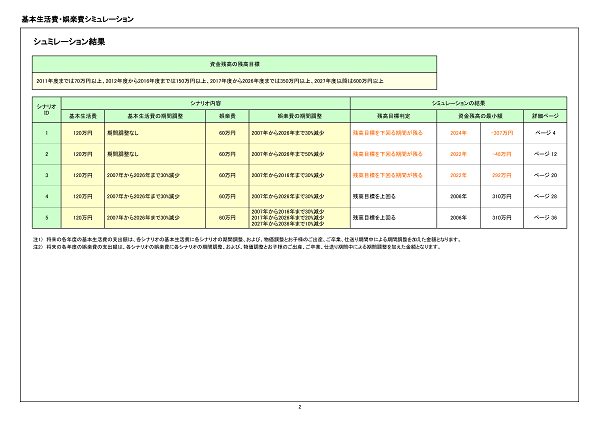Click the シナリオID column header

(x=46, y=109)
